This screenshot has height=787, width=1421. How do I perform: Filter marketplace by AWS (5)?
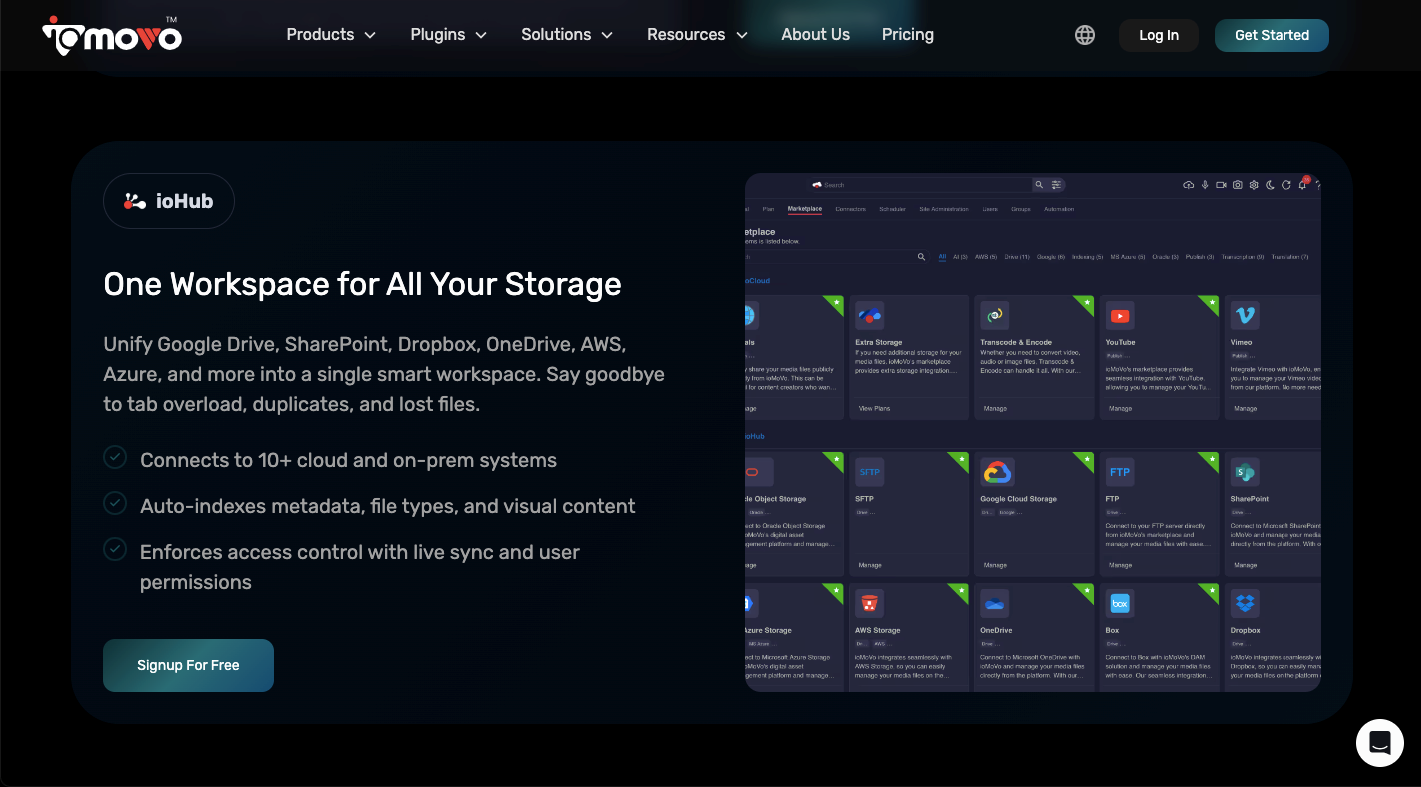[x=986, y=257]
